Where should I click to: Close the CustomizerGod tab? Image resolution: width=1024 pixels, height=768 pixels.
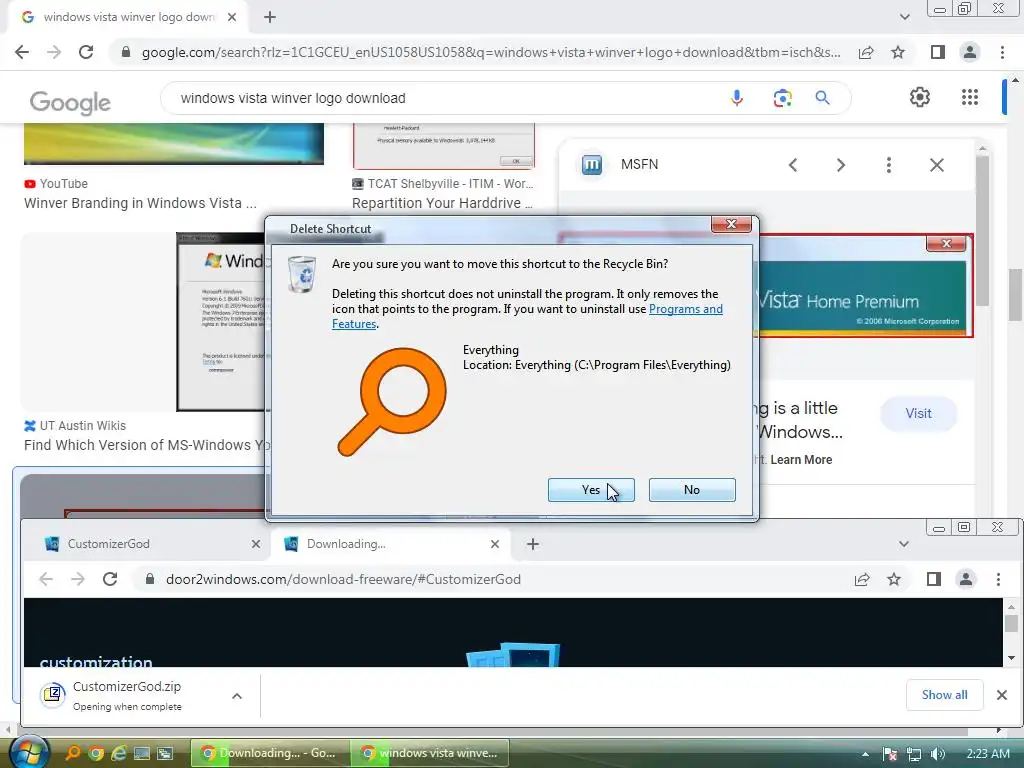(x=256, y=544)
